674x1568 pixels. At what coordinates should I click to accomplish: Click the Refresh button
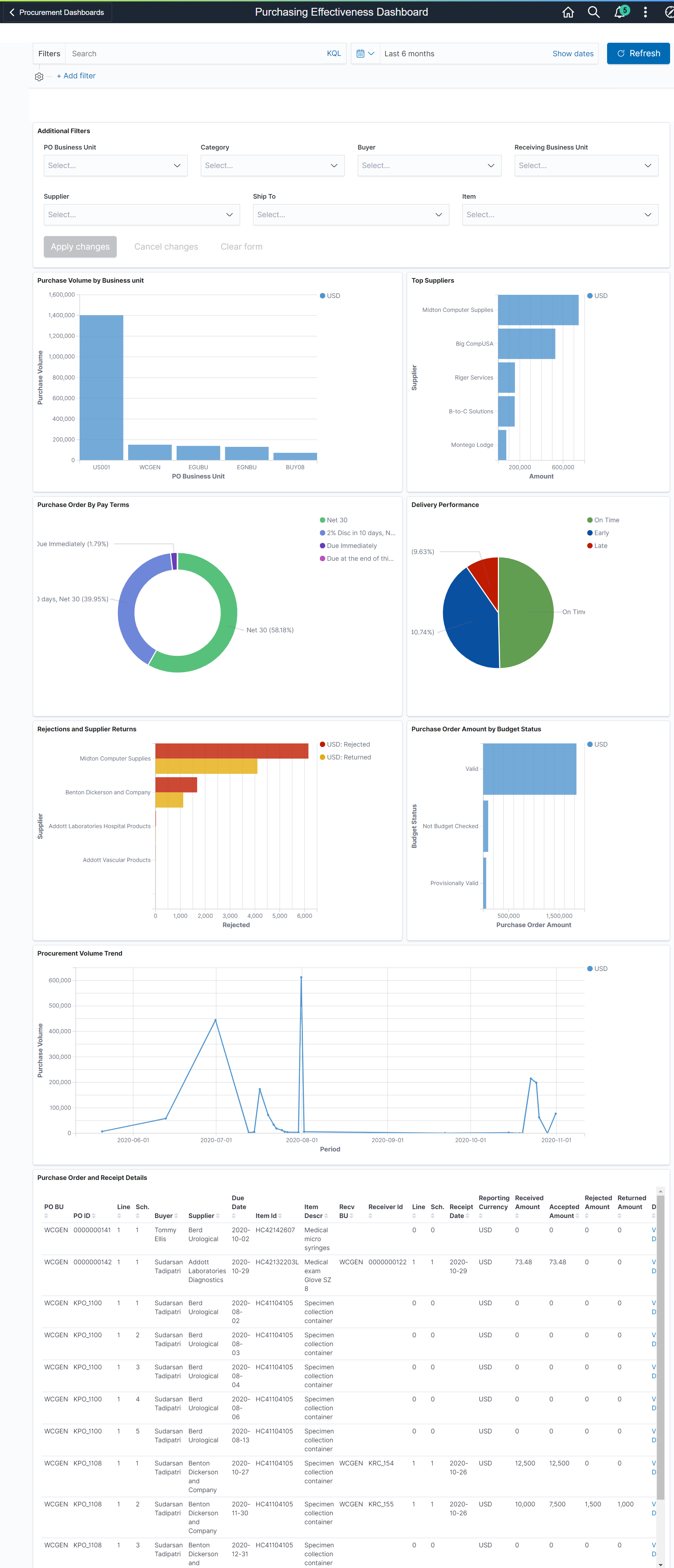(x=638, y=53)
